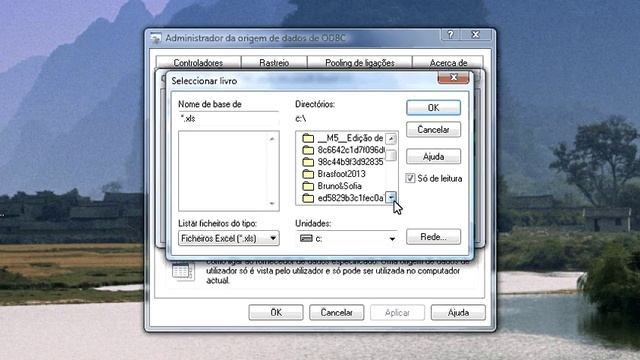Click the Nome de base de input field
Viewport: 640px width, 360px height.
[x=229, y=118]
